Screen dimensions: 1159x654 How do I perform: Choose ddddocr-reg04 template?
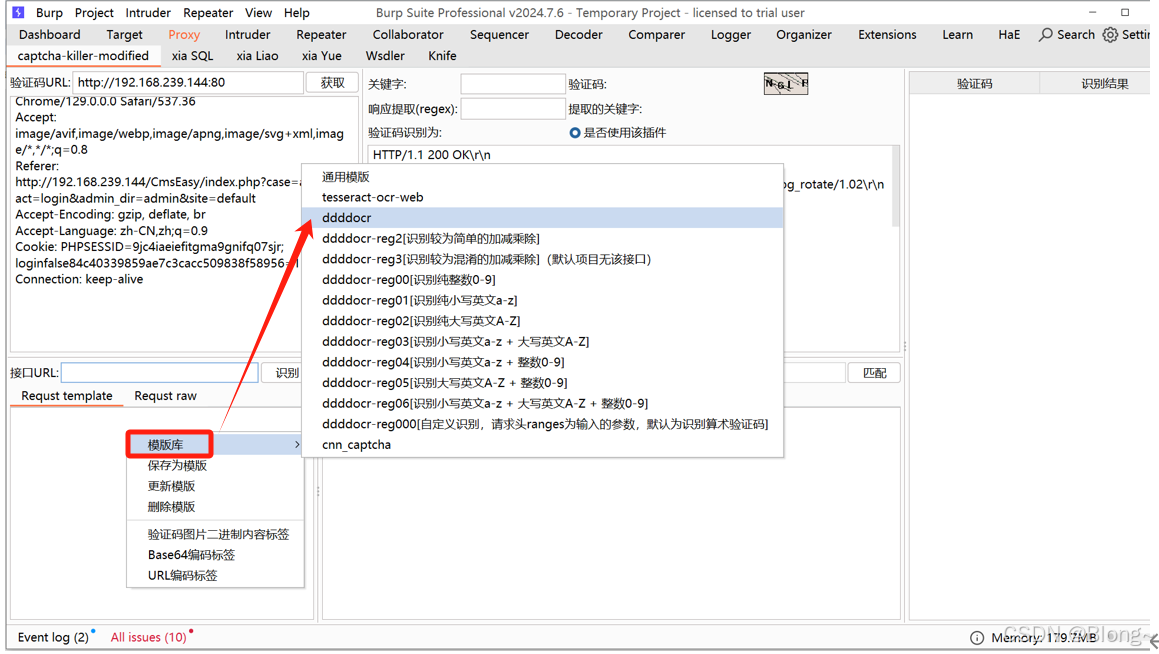(543, 362)
